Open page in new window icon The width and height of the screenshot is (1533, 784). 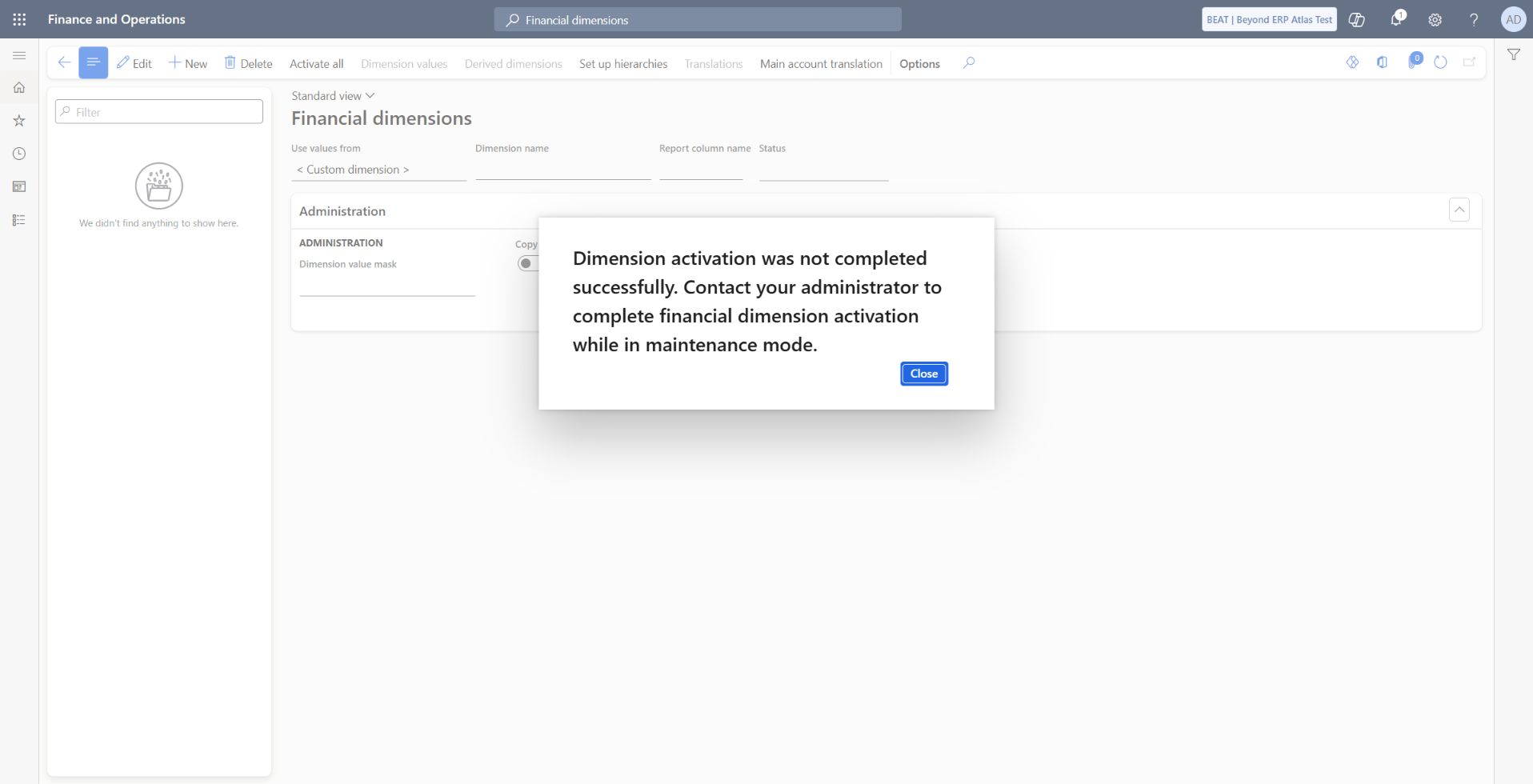click(x=1469, y=62)
